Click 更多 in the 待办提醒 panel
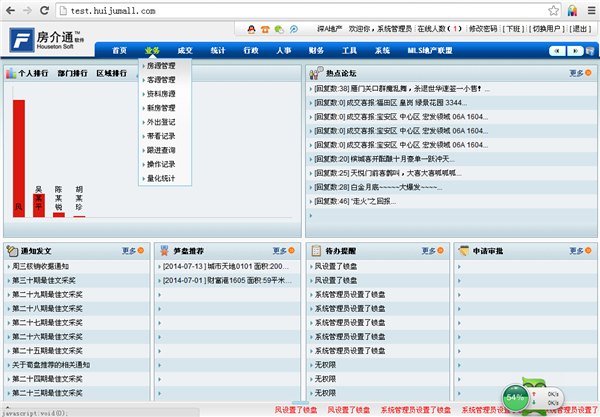This screenshot has height=417, width=600. pyautogui.click(x=432, y=251)
